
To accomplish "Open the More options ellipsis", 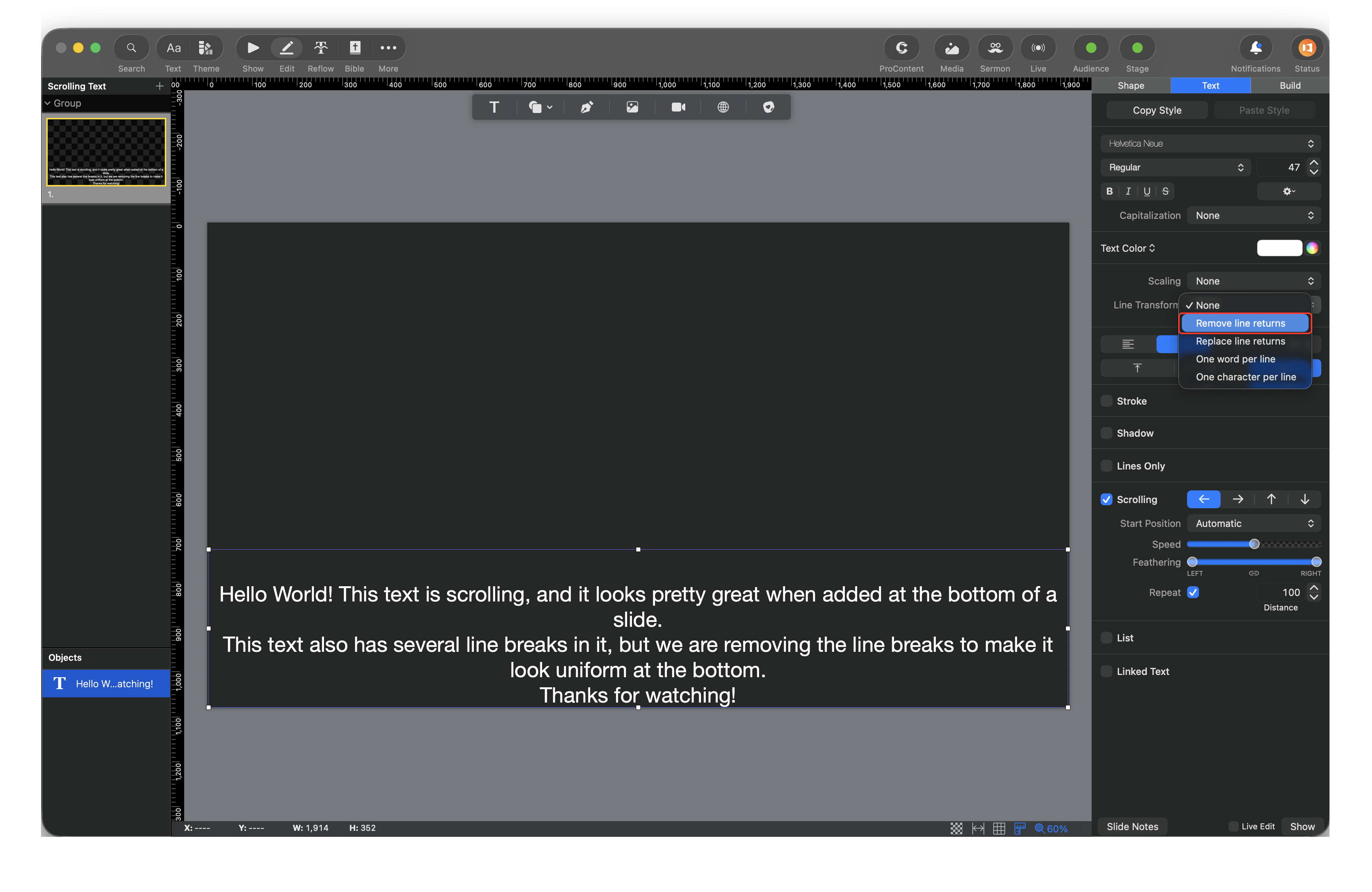I will click(x=388, y=48).
